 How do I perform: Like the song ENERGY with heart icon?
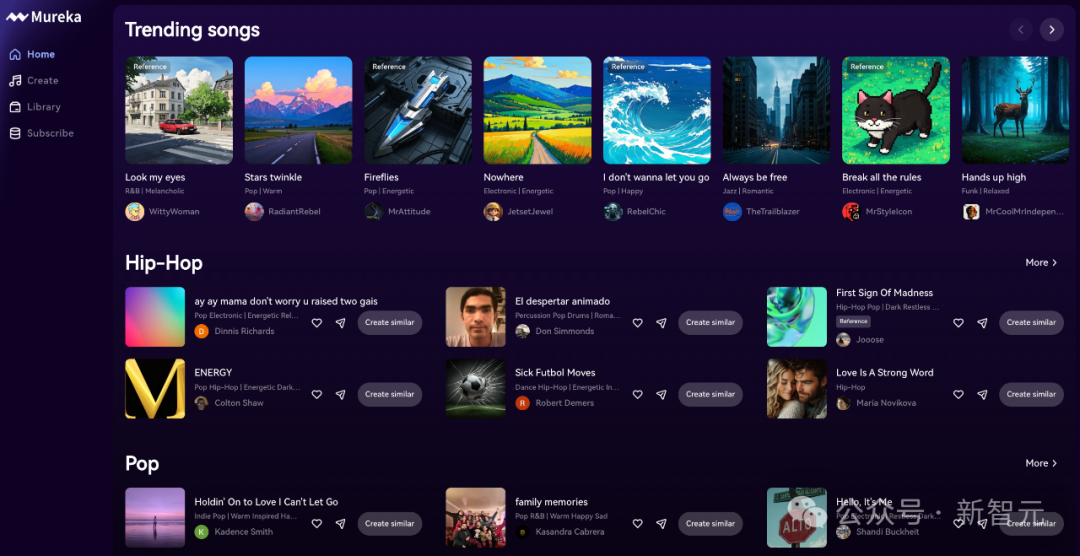tap(317, 395)
